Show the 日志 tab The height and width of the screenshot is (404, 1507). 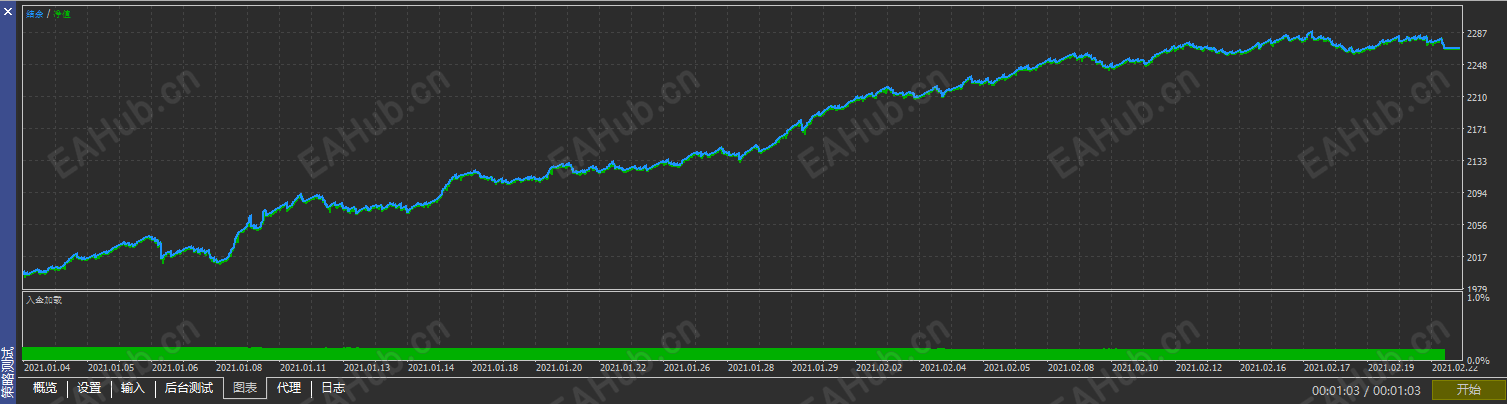[x=333, y=388]
